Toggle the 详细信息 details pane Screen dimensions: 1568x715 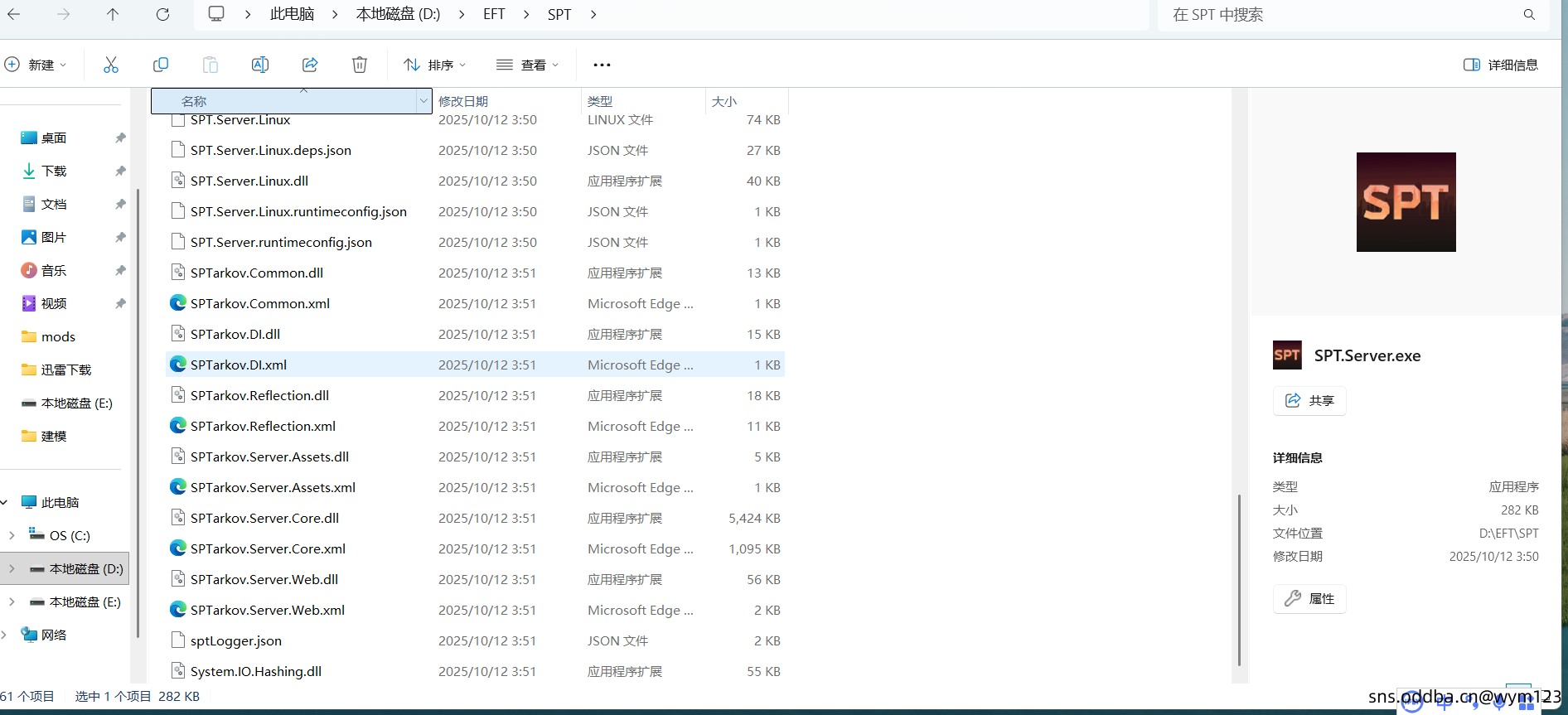point(1501,65)
